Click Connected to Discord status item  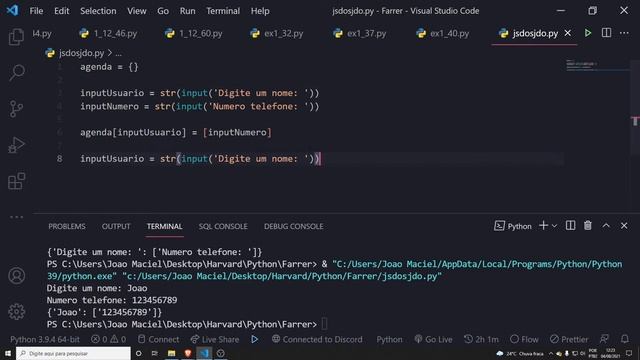(x=317, y=339)
